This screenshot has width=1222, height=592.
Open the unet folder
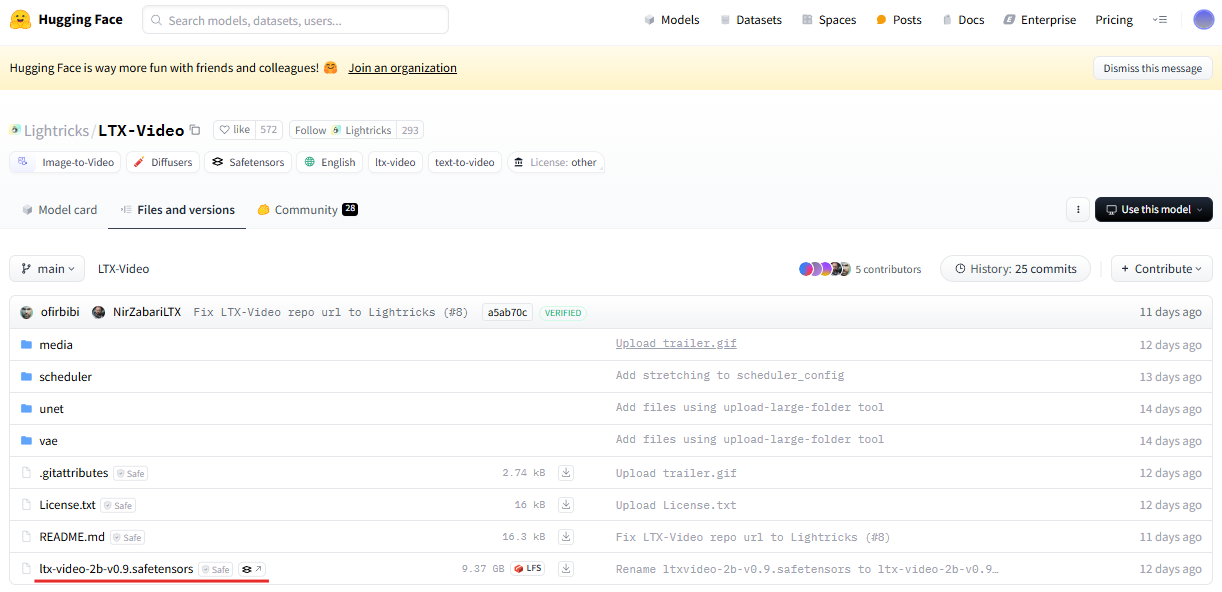tap(51, 409)
